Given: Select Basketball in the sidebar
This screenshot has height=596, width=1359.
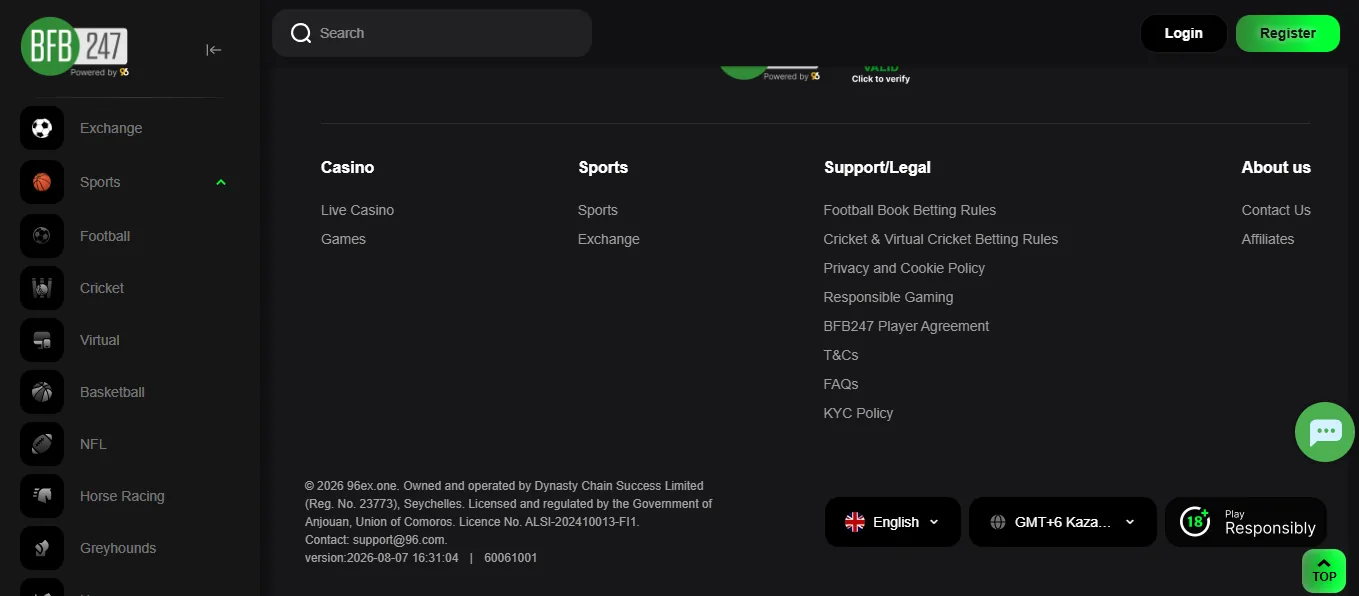Looking at the screenshot, I should click(x=112, y=392).
